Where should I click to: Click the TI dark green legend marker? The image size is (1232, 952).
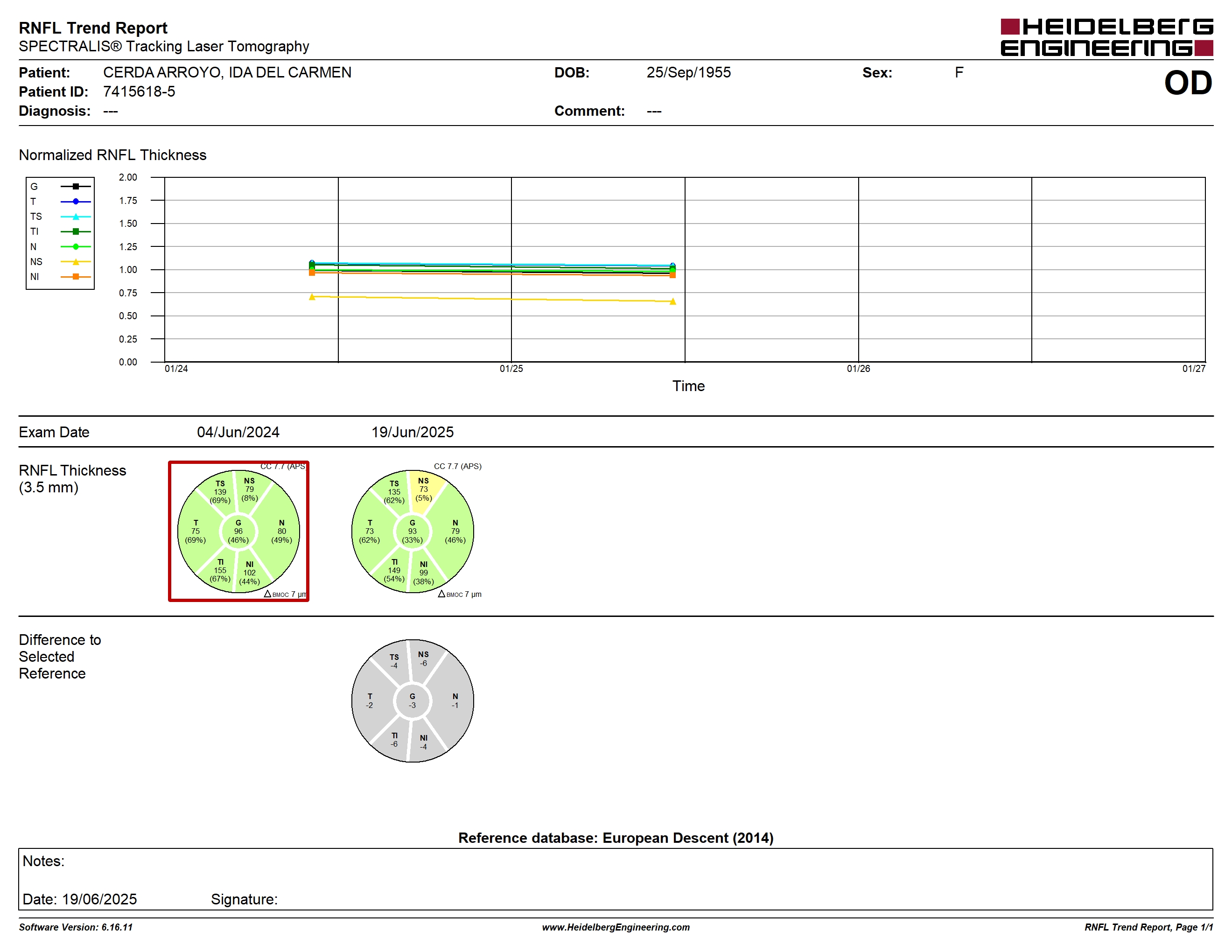click(76, 231)
